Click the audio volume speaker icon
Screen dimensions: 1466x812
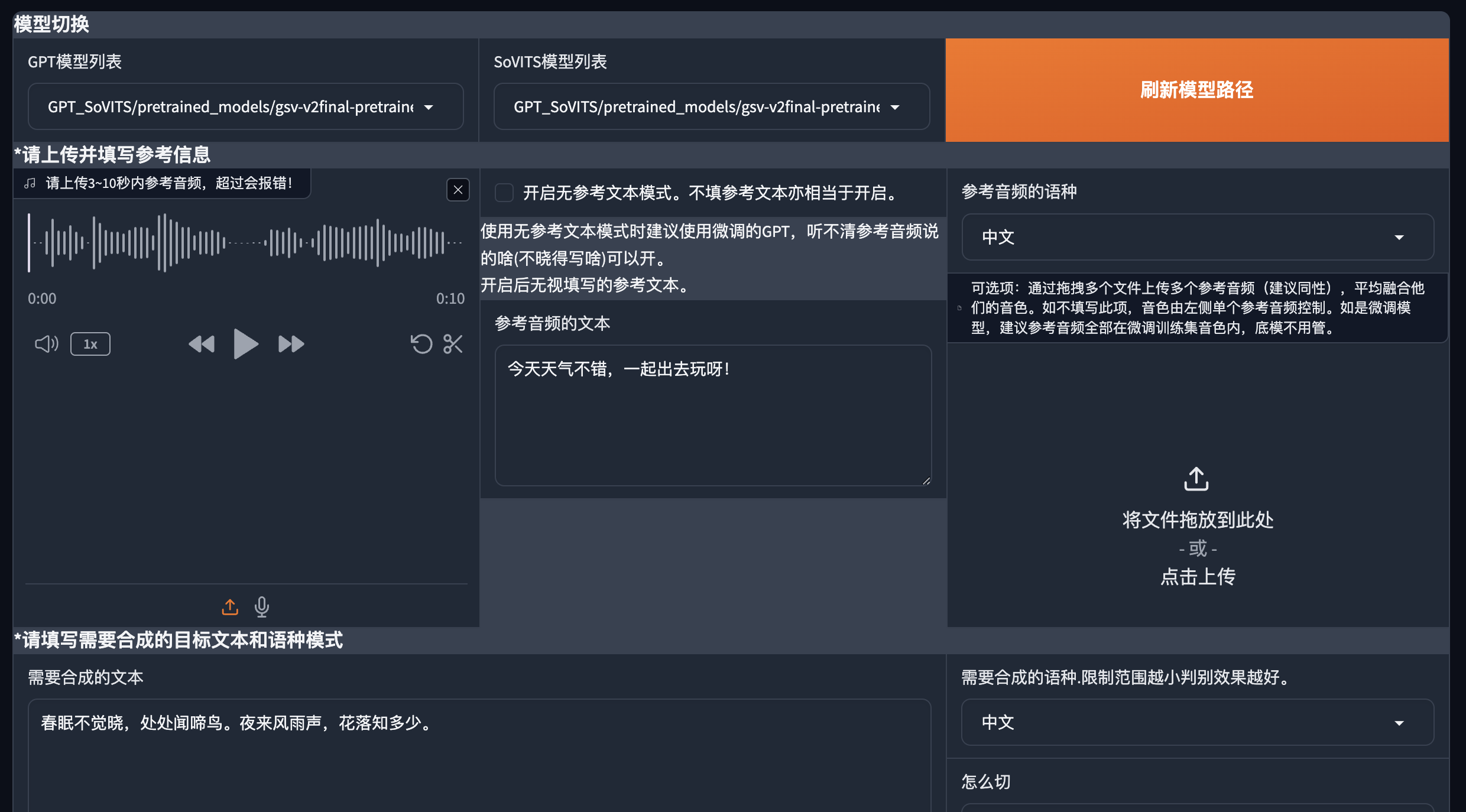pos(46,344)
